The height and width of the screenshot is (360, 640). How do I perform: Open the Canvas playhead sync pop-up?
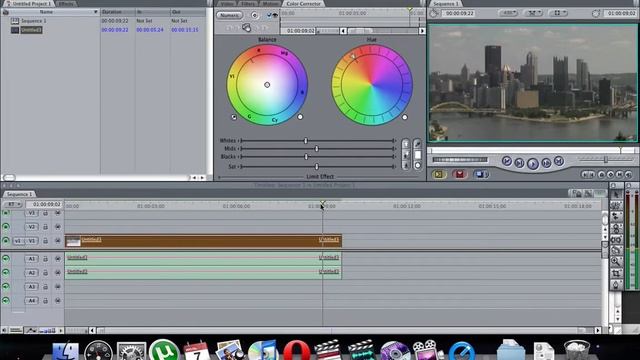[x=533, y=13]
